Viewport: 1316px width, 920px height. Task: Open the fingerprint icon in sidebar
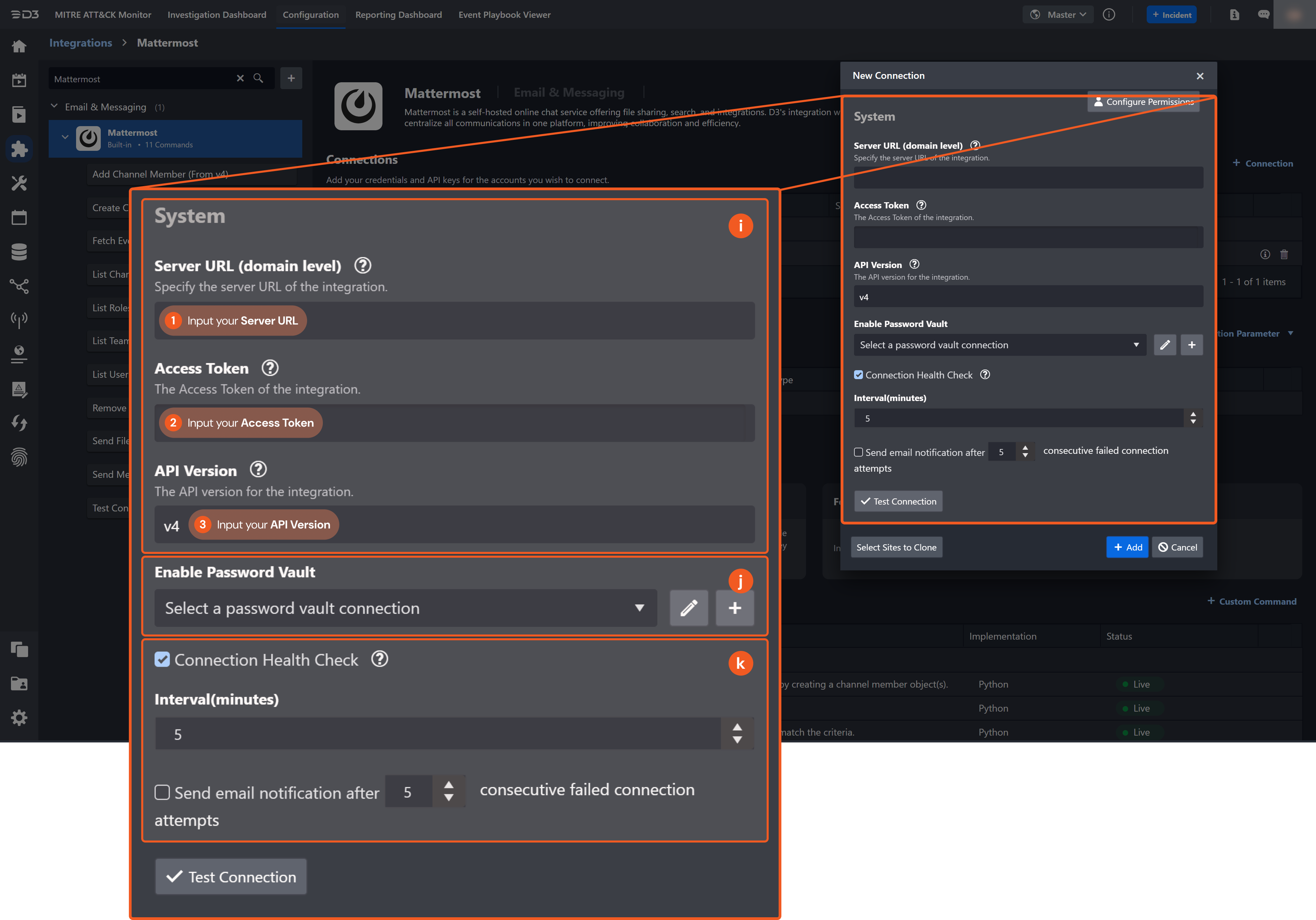coord(19,457)
